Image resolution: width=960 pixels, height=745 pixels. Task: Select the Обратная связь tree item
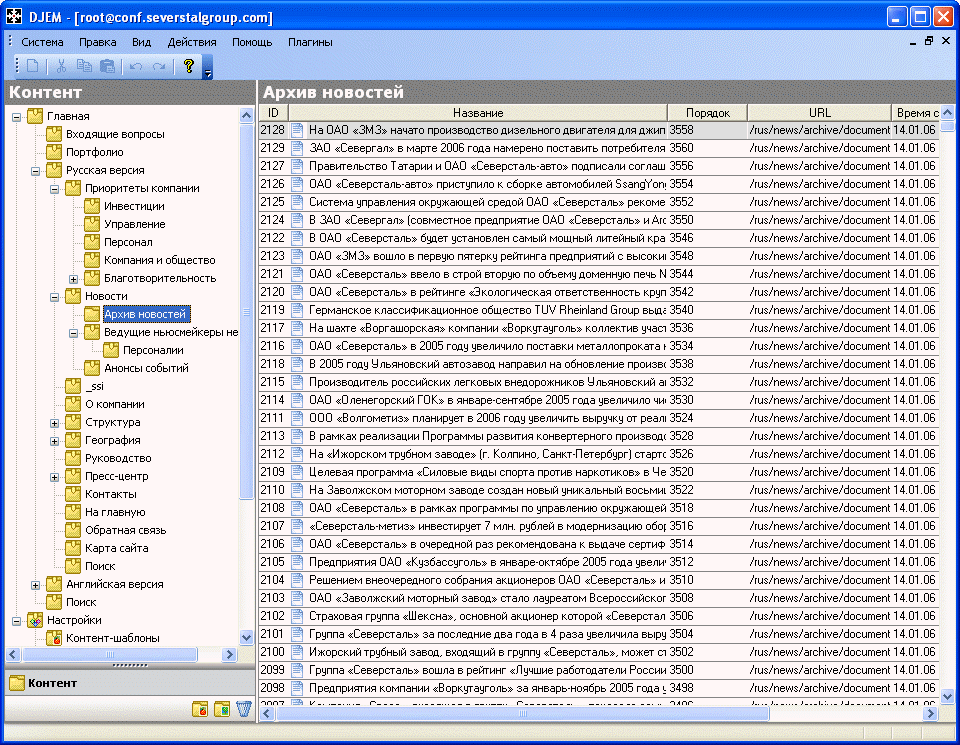tap(126, 530)
